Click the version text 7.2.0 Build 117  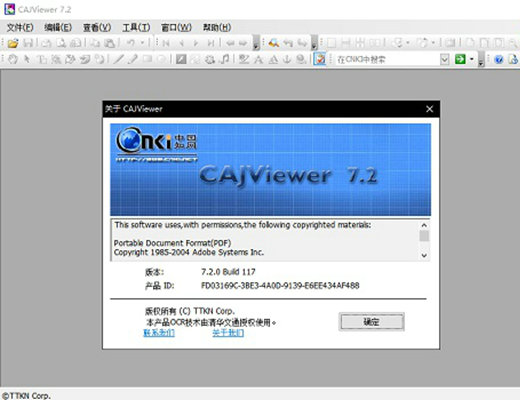pyautogui.click(x=228, y=272)
